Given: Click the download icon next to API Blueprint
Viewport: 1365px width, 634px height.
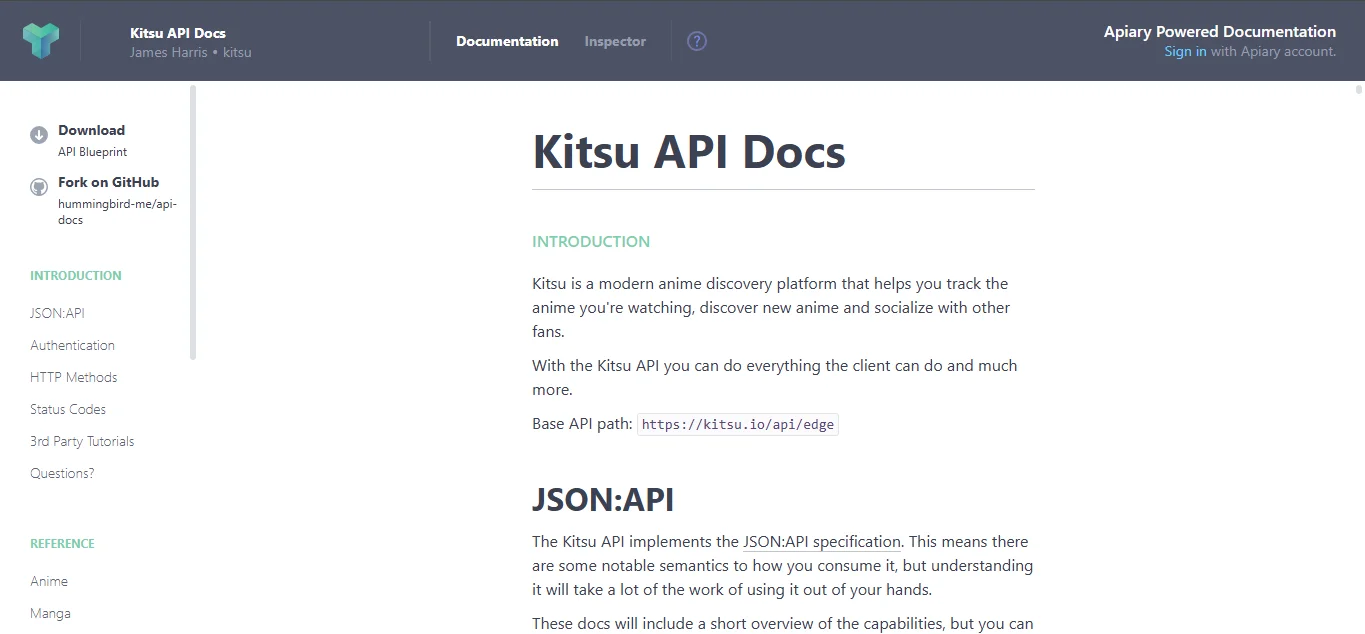Looking at the screenshot, I should tap(38, 134).
